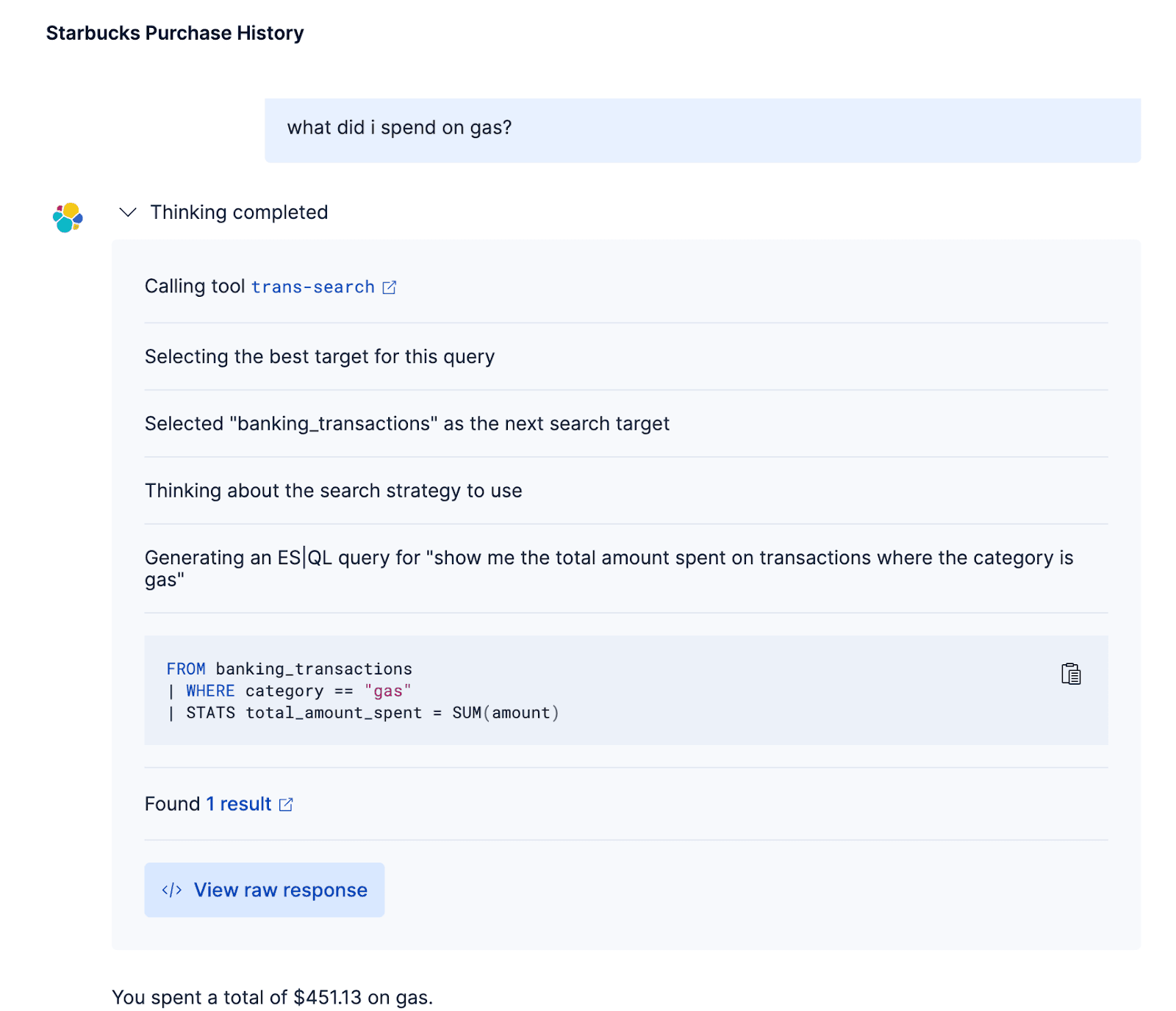Select the total $451.13 answer text

tap(273, 997)
